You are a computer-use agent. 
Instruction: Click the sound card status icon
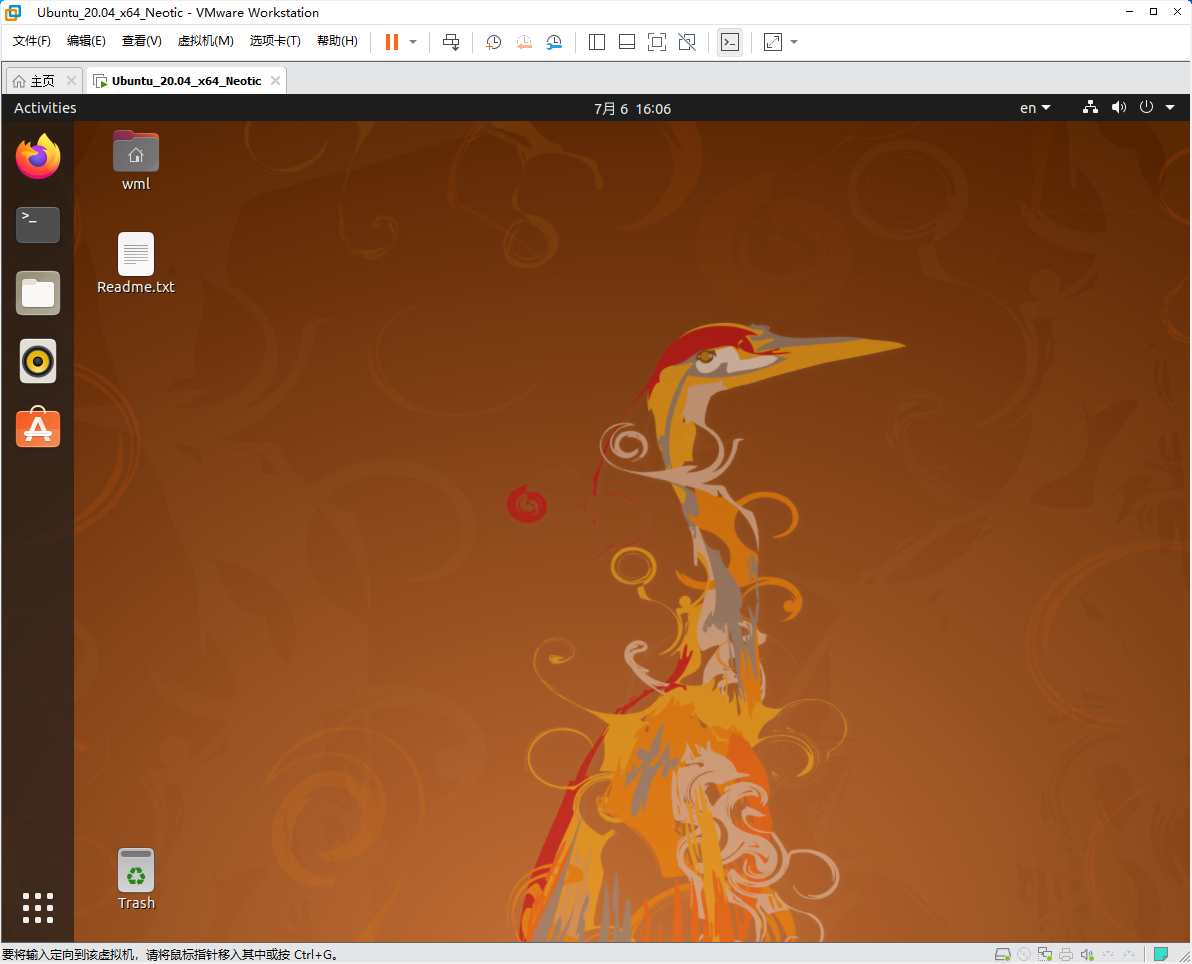click(1087, 954)
